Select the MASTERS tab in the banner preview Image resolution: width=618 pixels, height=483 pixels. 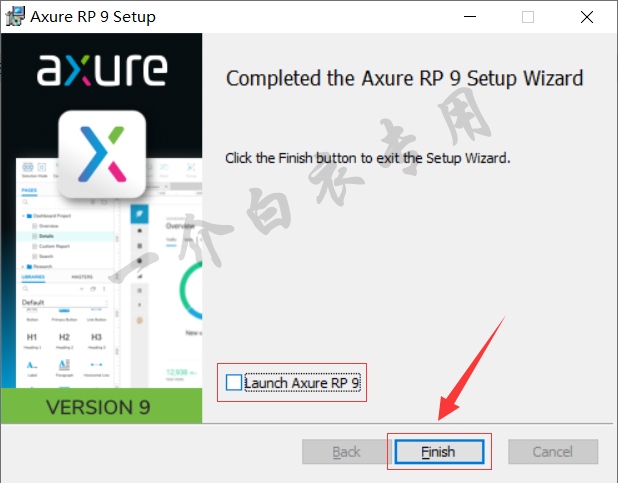(82, 277)
